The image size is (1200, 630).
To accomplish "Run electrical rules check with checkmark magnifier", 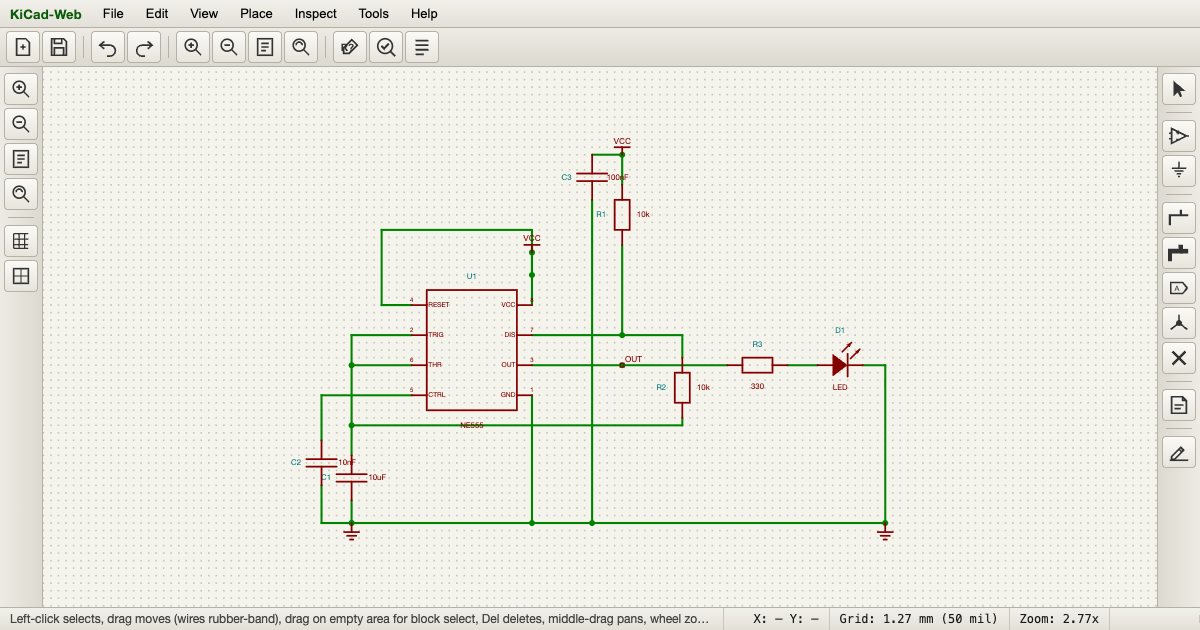I will [x=386, y=47].
